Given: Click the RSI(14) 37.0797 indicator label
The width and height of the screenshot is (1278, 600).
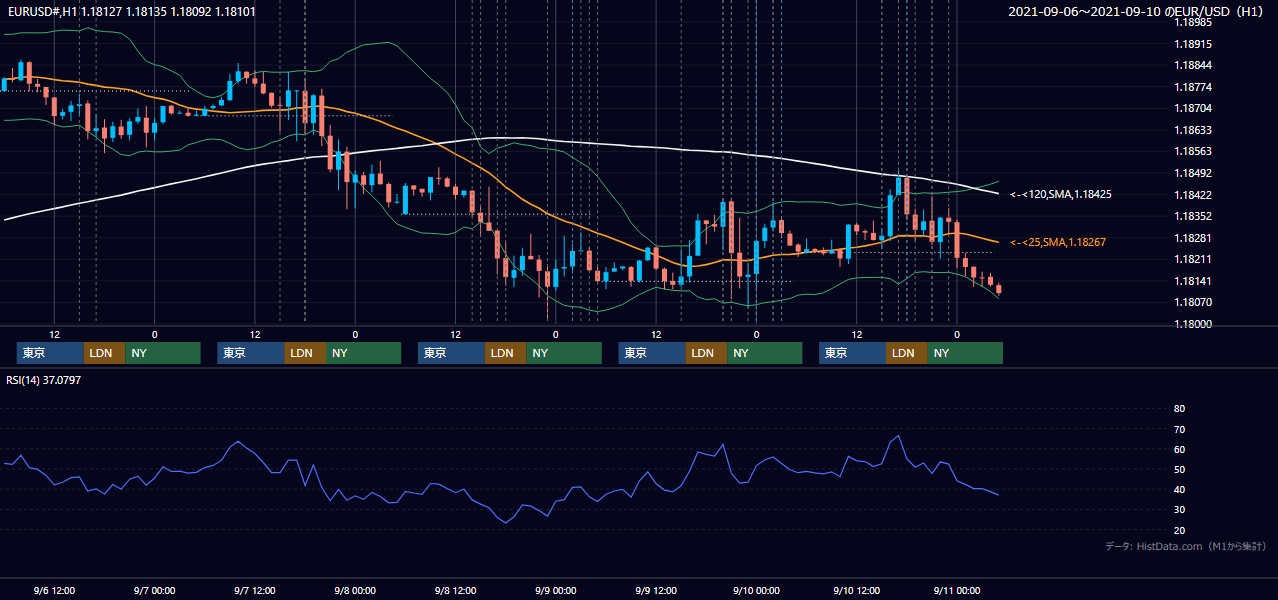Looking at the screenshot, I should pos(44,380).
